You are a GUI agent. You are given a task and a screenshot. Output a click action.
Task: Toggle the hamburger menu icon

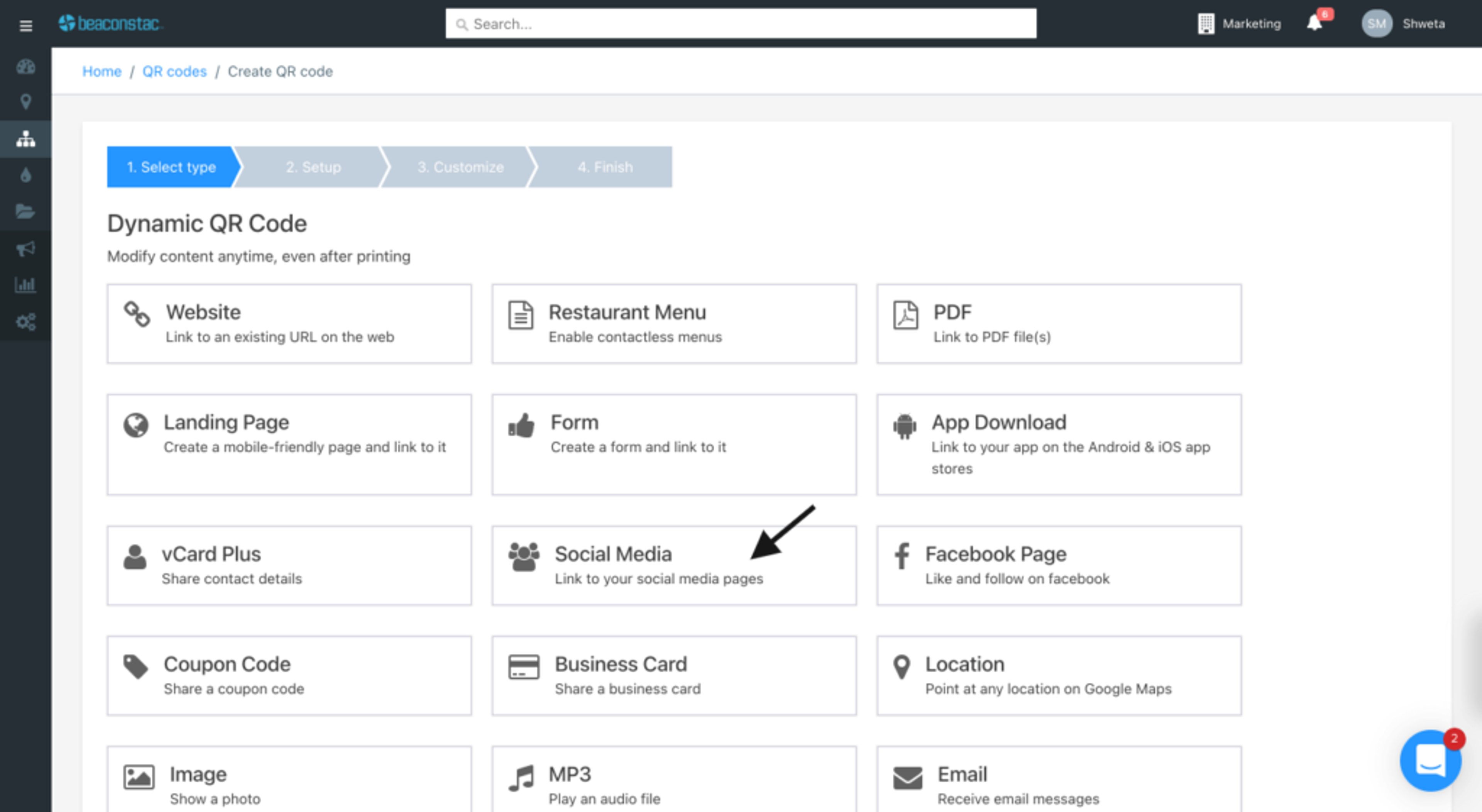[x=25, y=26]
